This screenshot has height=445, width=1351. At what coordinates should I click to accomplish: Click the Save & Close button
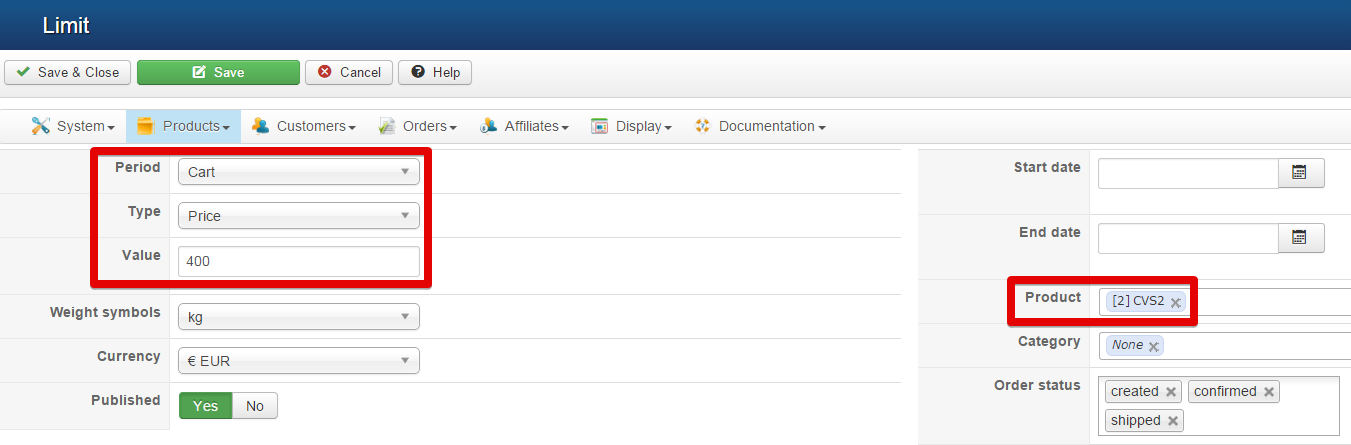[67, 72]
